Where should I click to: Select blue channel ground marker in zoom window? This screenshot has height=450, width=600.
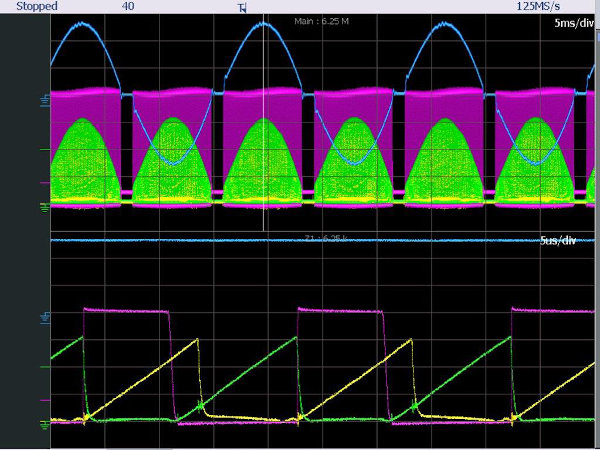[x=45, y=318]
